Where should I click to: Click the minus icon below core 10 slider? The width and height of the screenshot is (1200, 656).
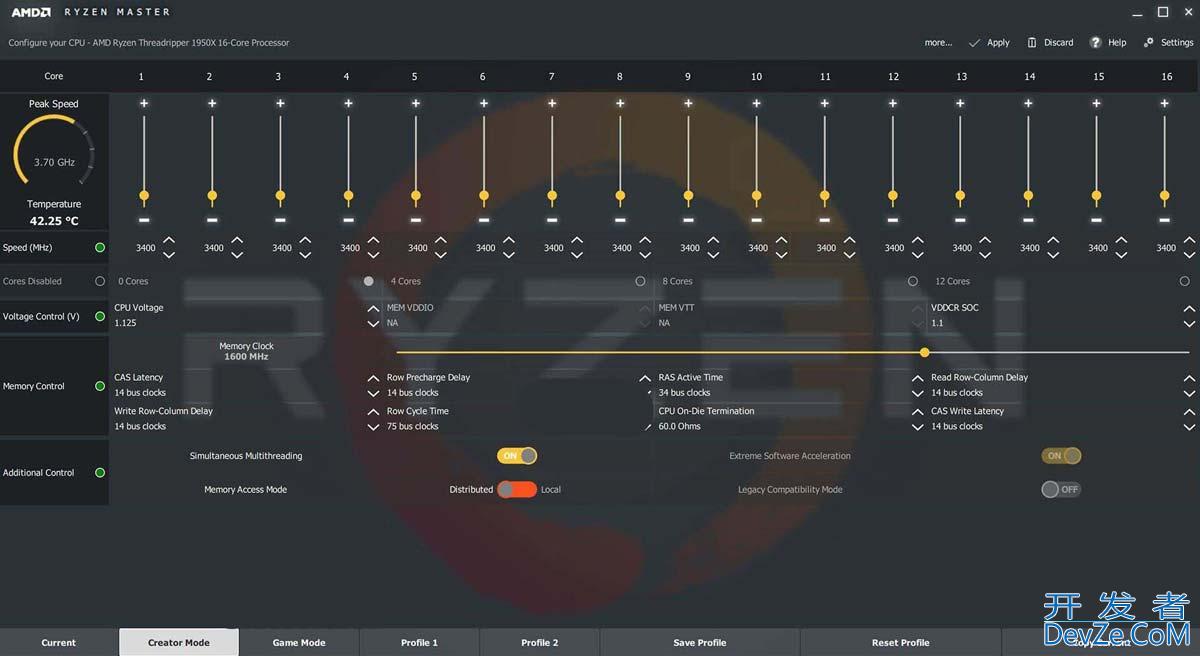(756, 219)
